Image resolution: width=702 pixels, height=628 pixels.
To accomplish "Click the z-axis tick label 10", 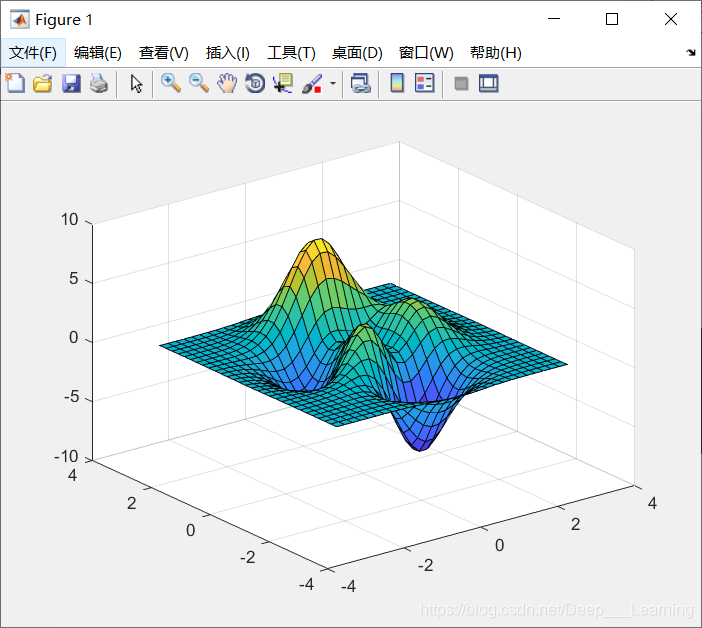I will point(69,220).
